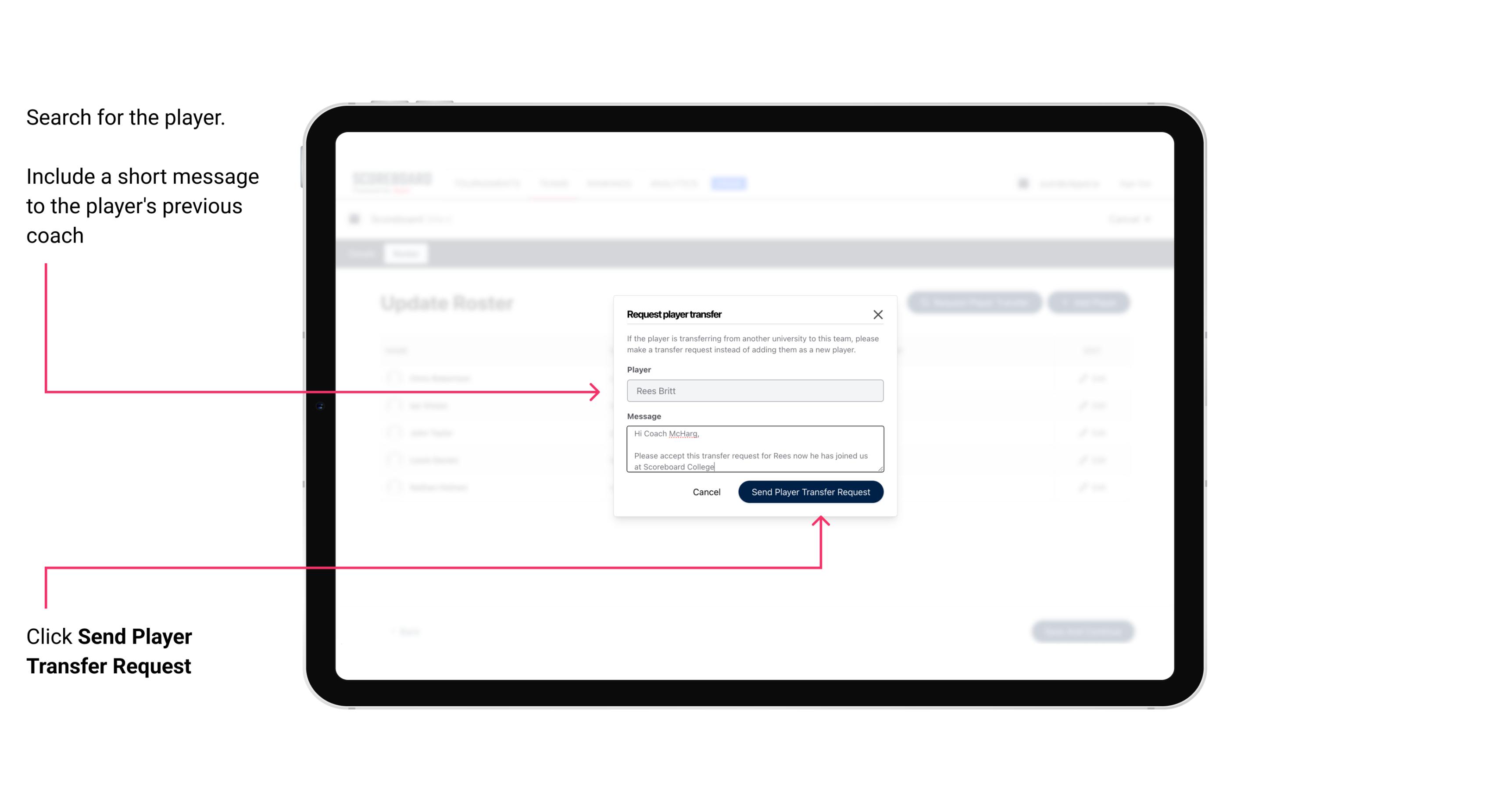Screen dimensions: 1509x812
Task: Click the close X button on dialog
Action: click(878, 314)
